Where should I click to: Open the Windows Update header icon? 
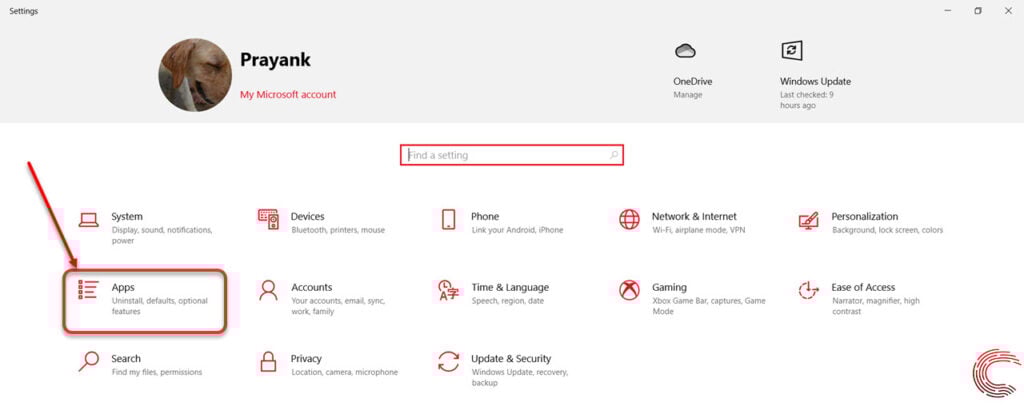[792, 51]
